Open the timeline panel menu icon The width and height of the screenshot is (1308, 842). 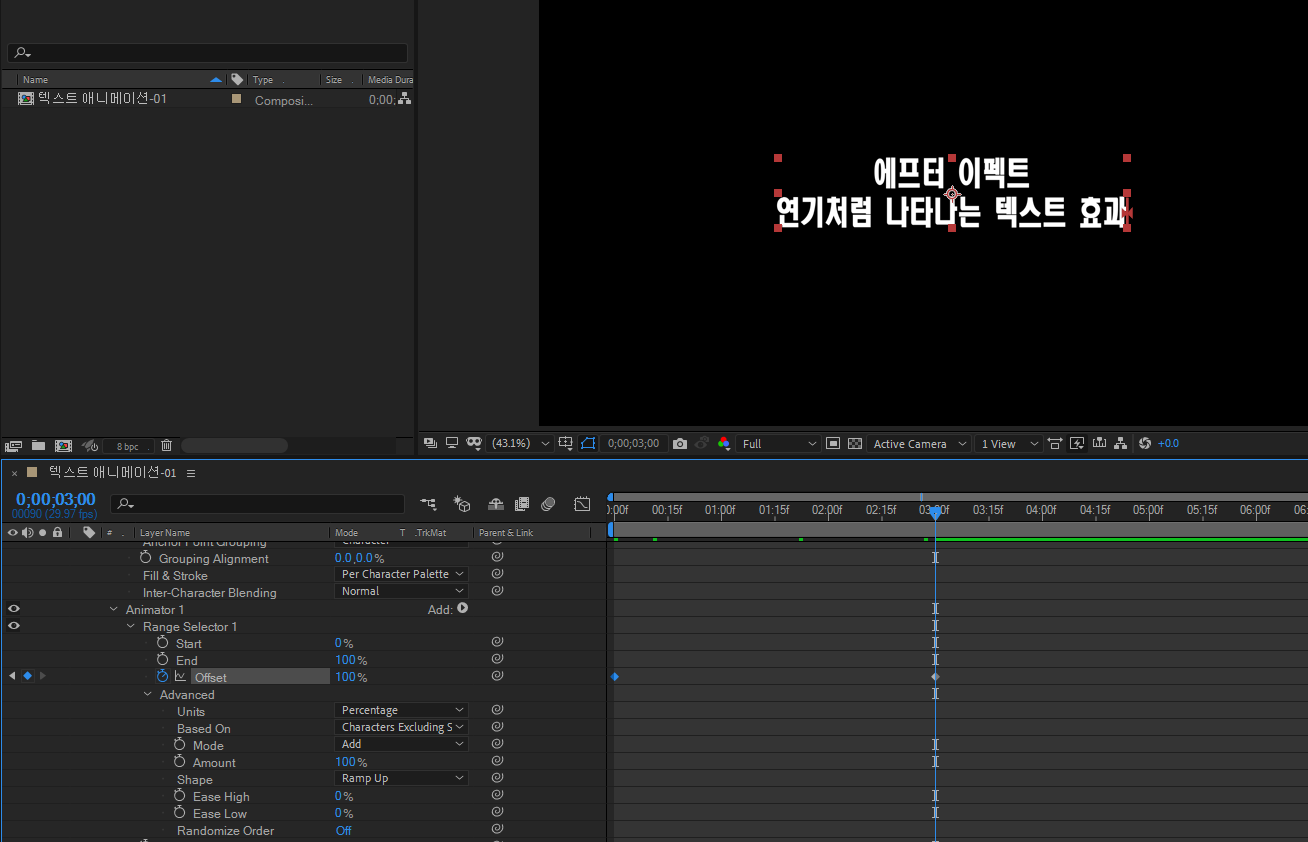191,473
